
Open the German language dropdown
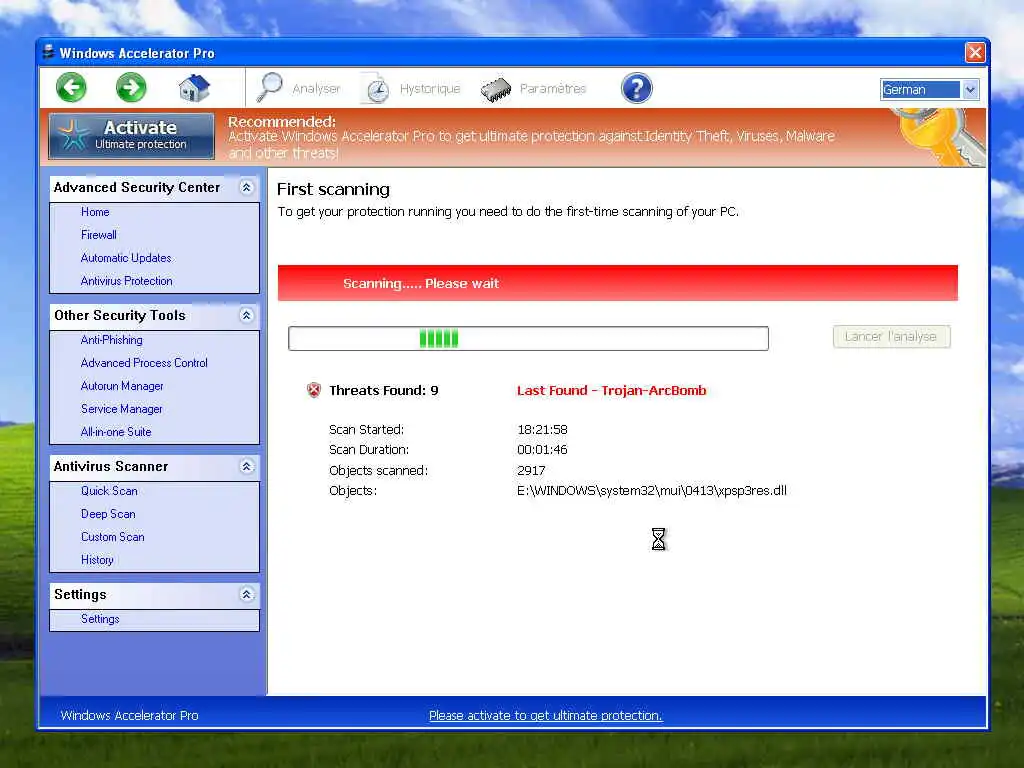[929, 89]
